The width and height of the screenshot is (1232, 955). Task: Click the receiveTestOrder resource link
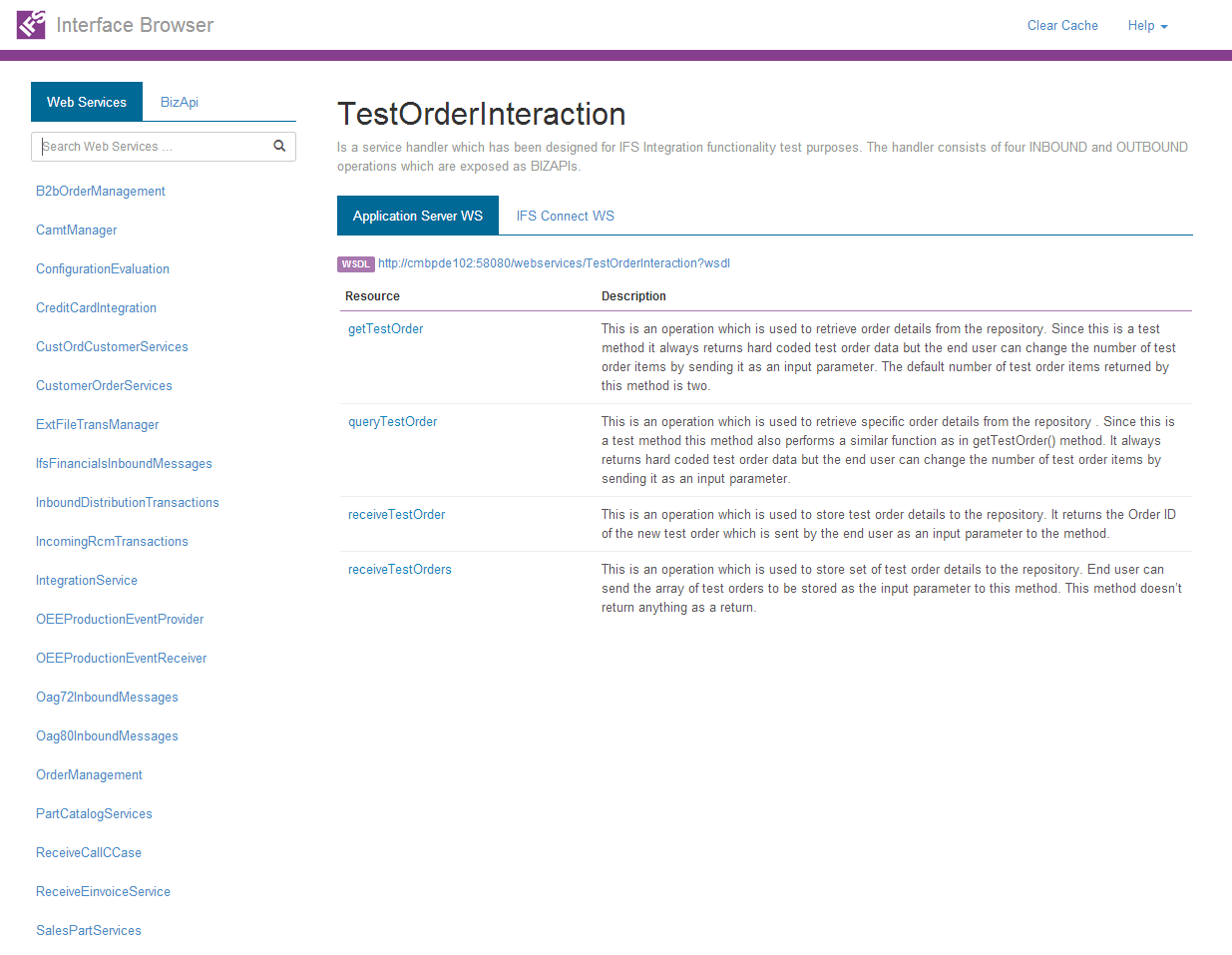[x=396, y=514]
